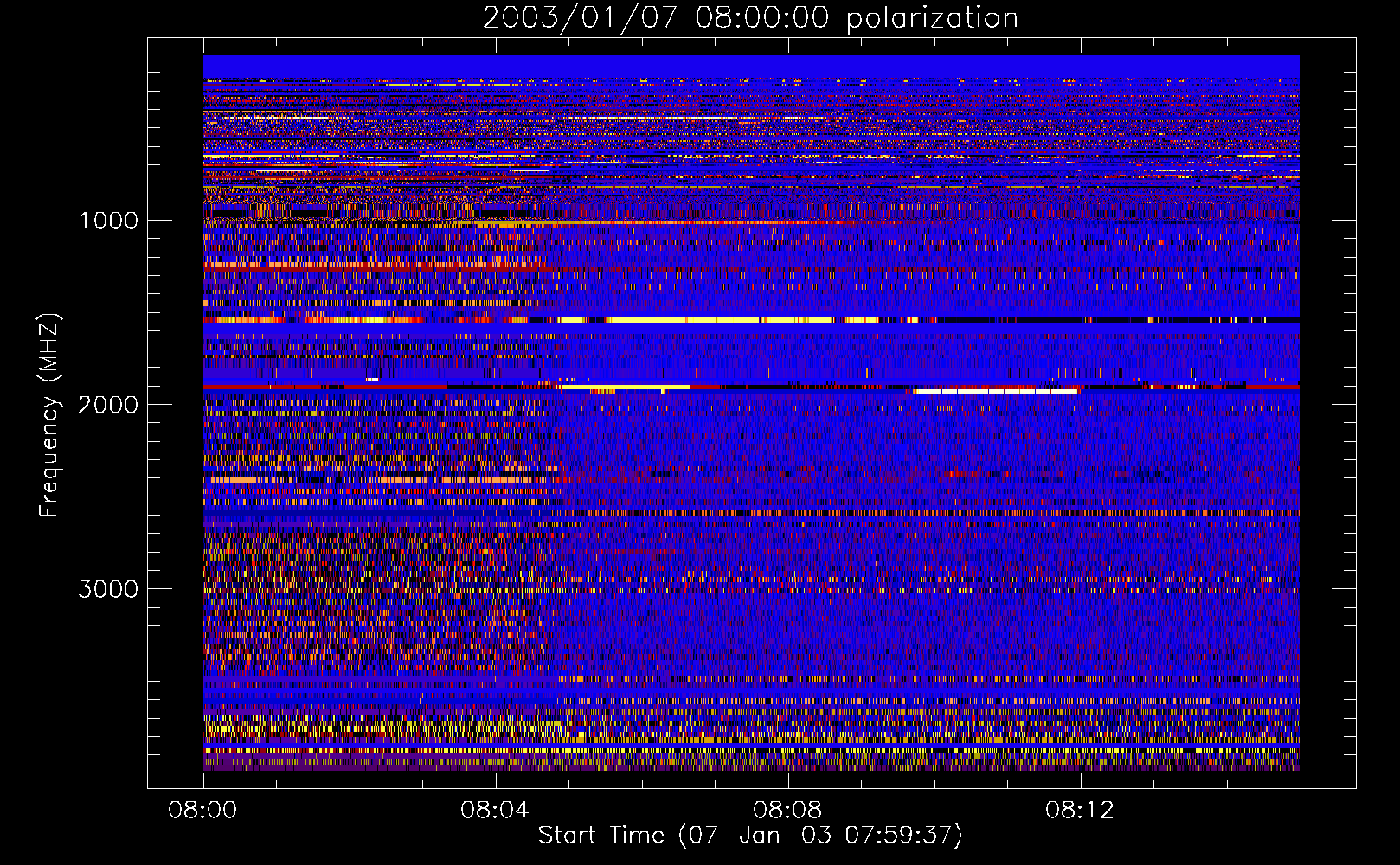Screen dimensions: 1400x865
Task: Click the 08:08 time tick label
Action: (x=787, y=811)
